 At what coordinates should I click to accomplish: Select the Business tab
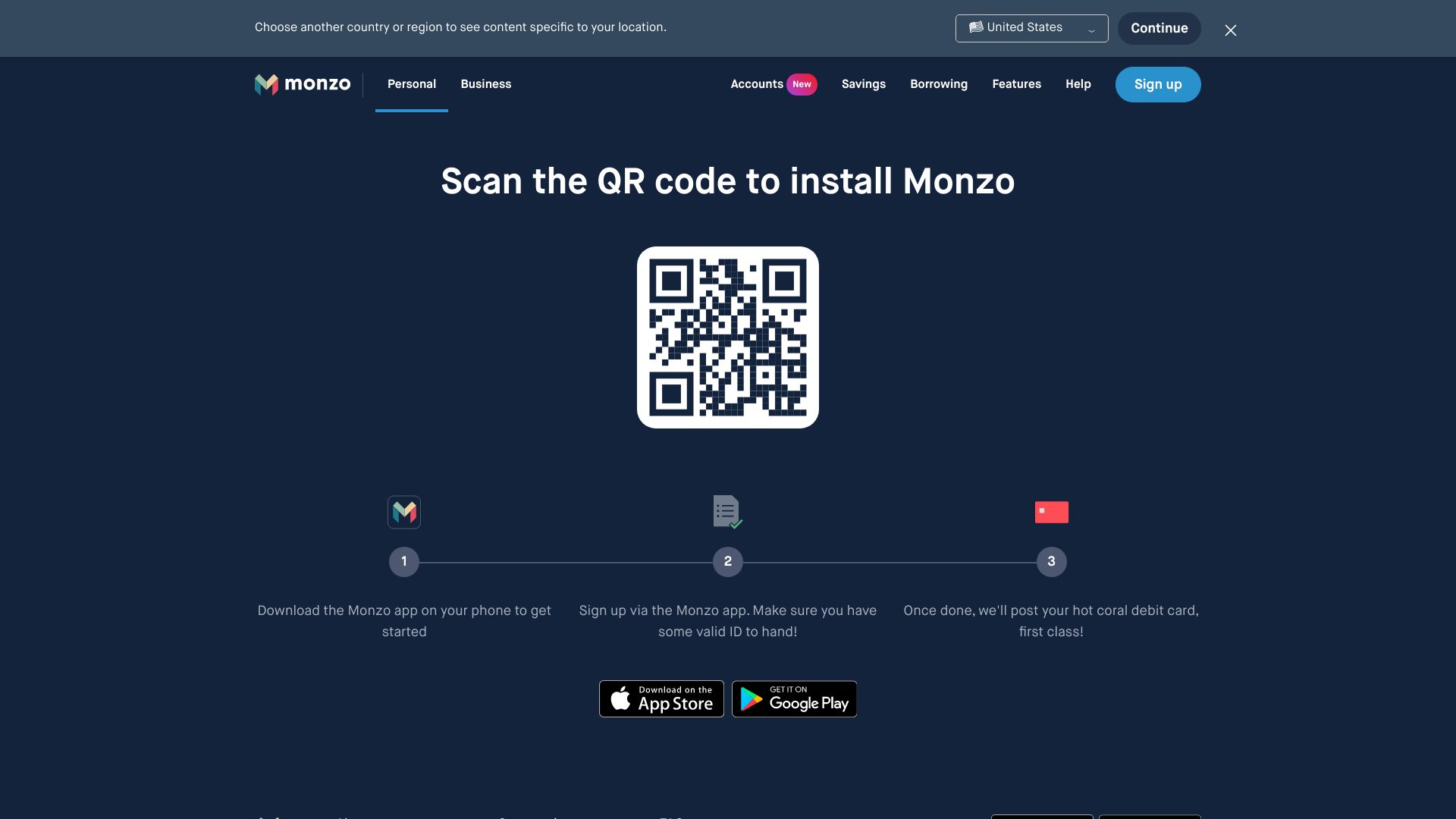coord(486,84)
